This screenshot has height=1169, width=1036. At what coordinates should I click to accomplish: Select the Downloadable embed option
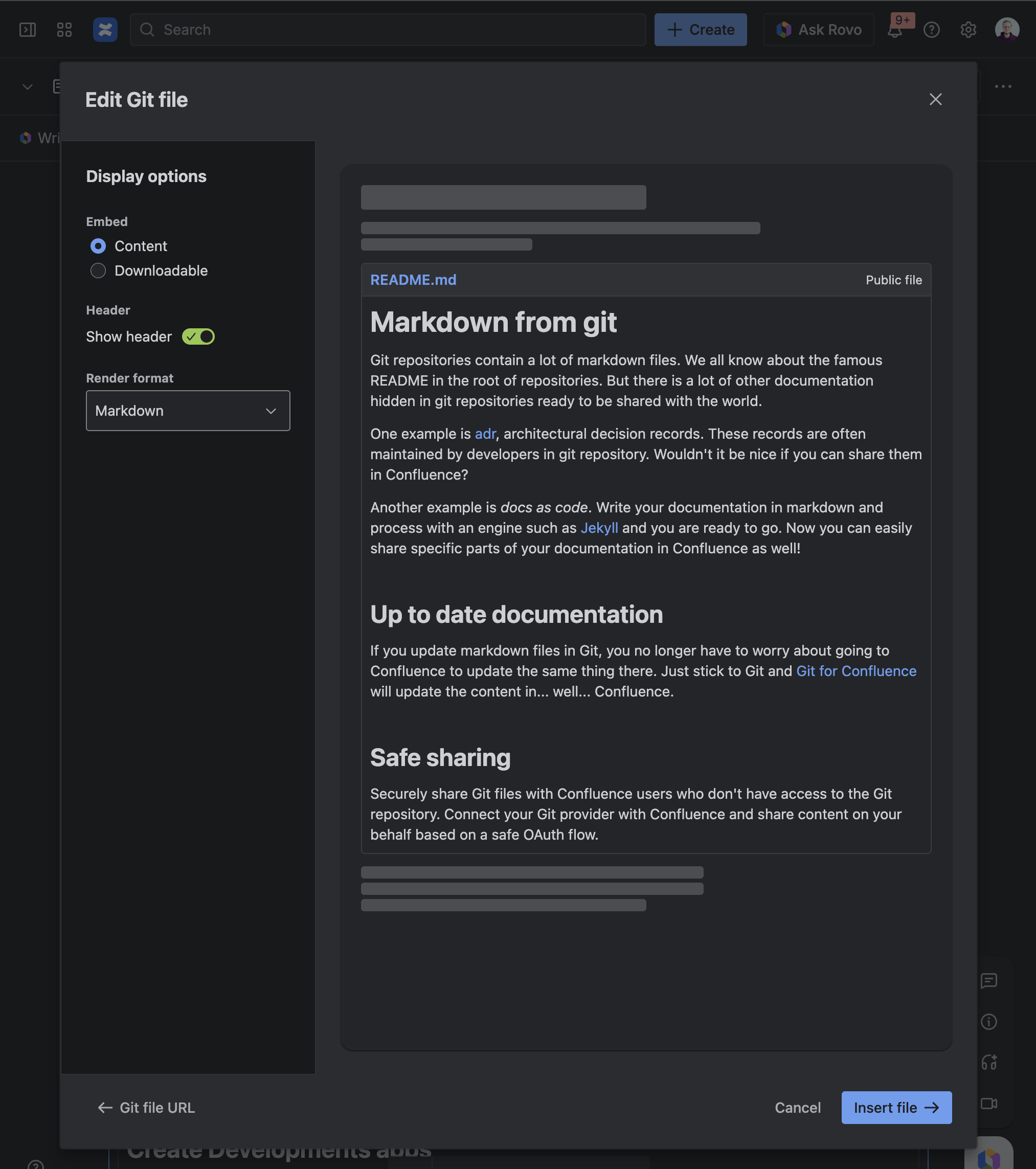pyautogui.click(x=98, y=271)
